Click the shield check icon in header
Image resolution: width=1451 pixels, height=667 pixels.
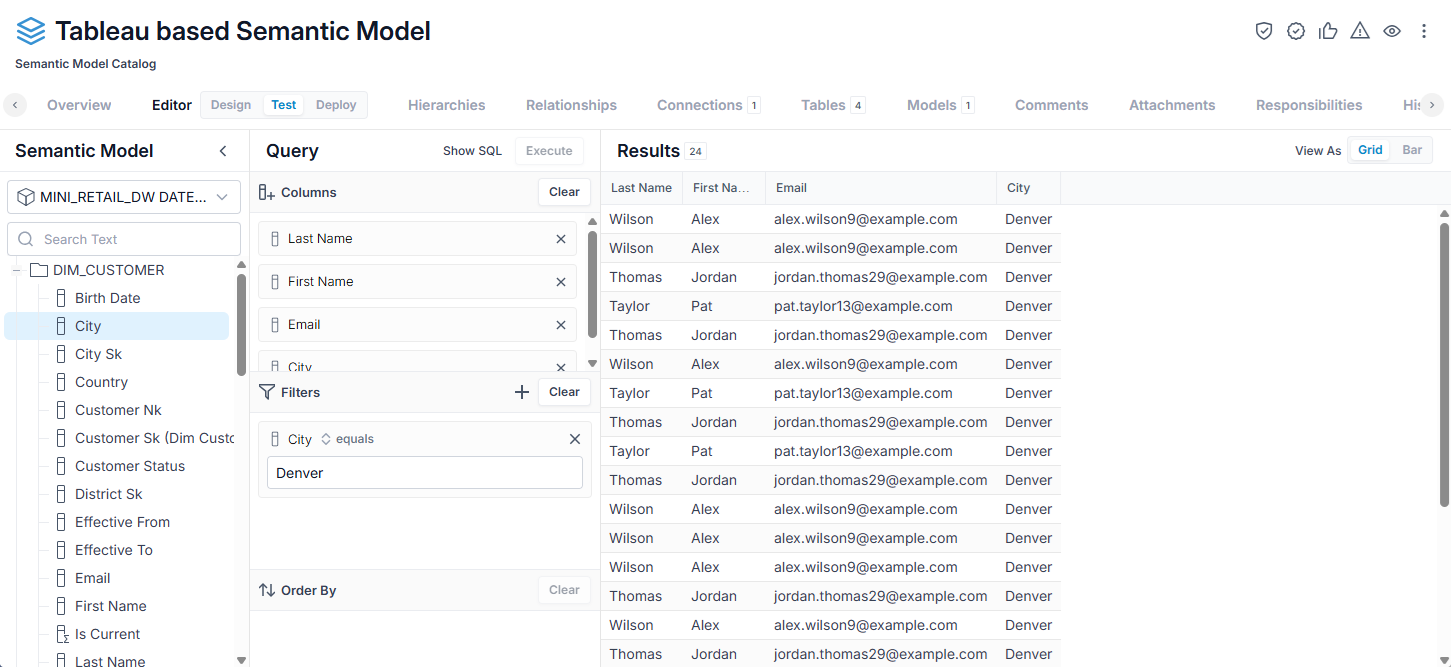coord(1264,31)
